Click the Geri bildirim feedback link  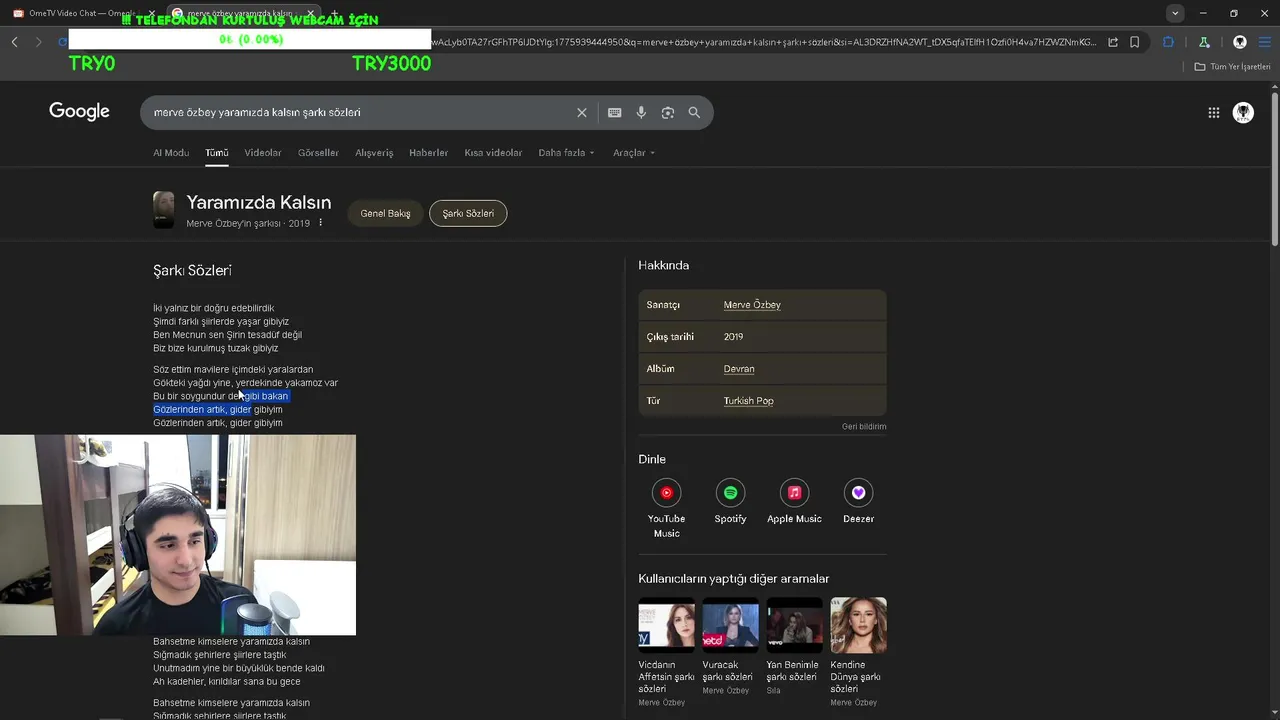864,427
